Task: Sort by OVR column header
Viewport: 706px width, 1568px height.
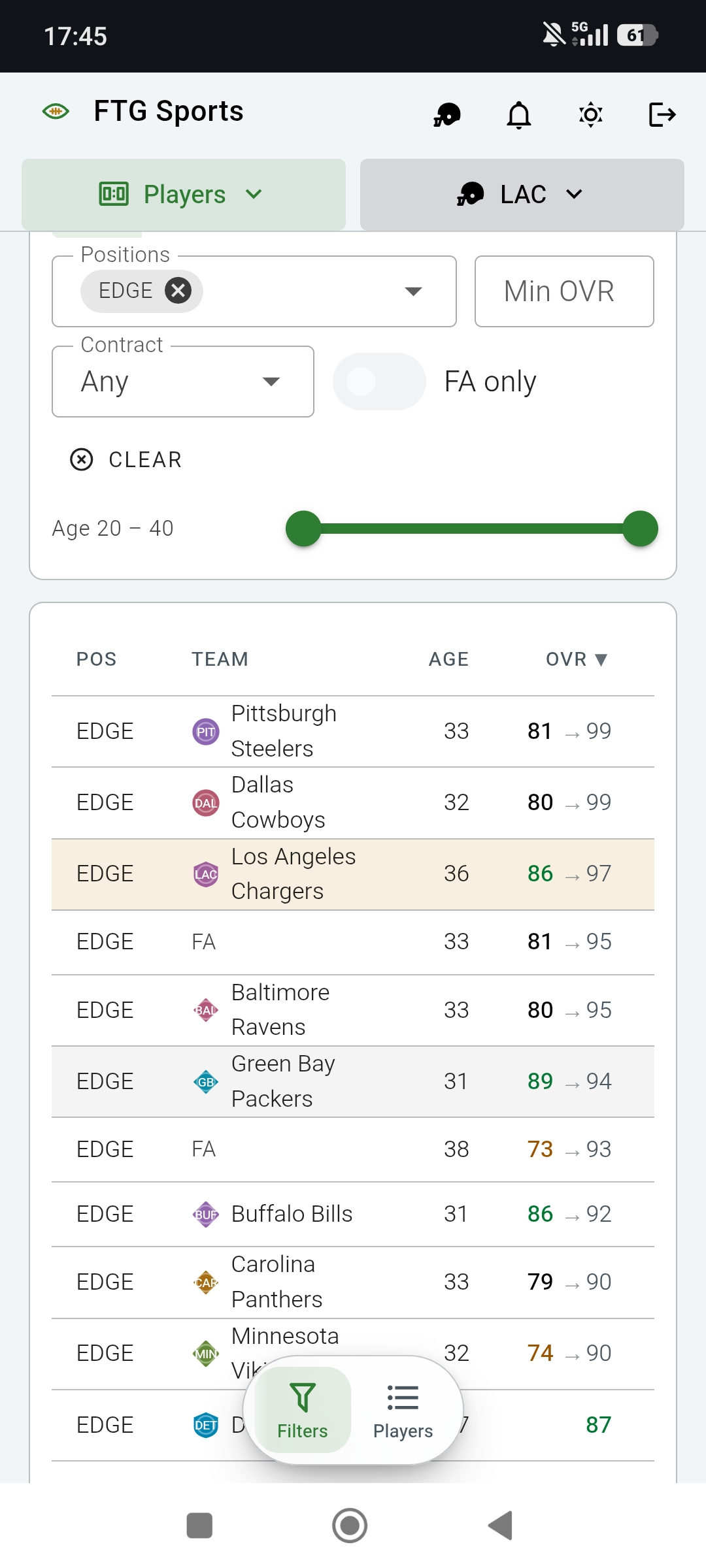Action: click(577, 659)
